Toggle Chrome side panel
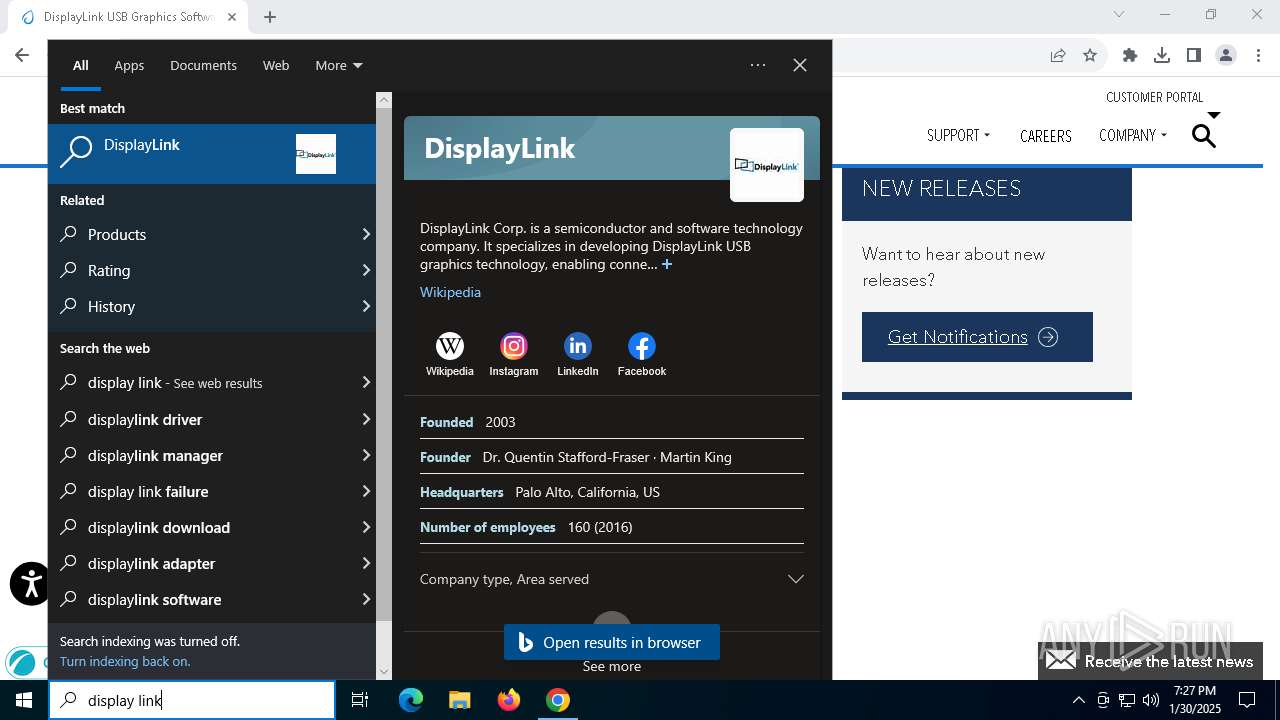The width and height of the screenshot is (1280, 720). click(1194, 55)
